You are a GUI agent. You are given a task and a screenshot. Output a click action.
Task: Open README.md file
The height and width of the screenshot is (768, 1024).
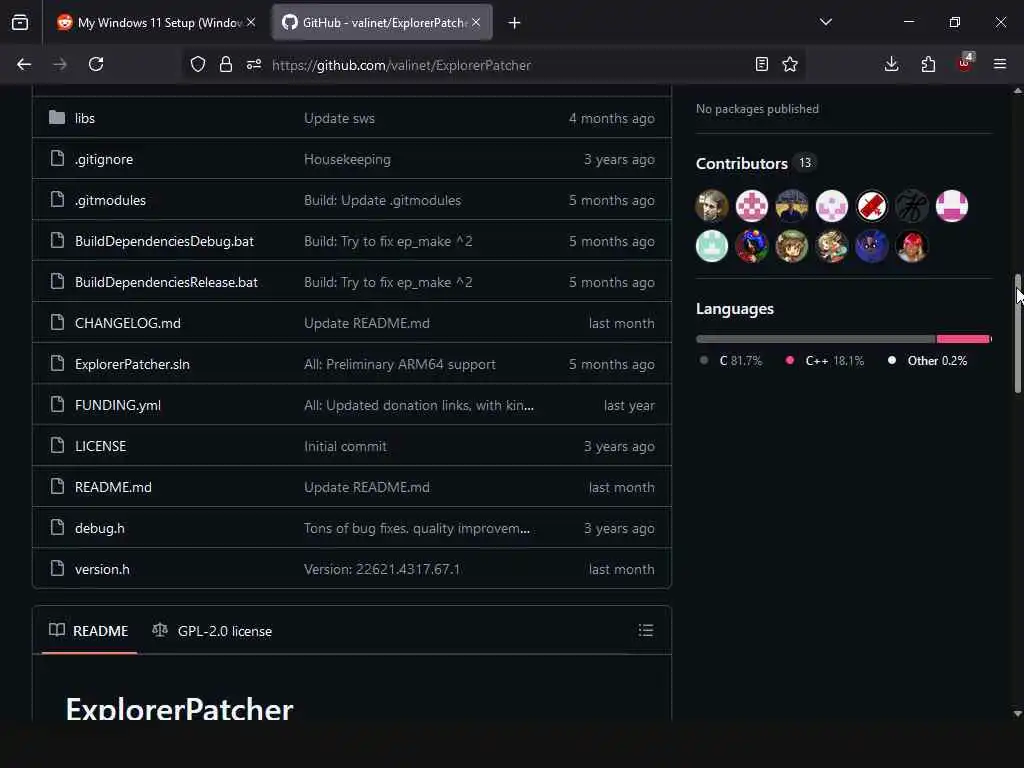pyautogui.click(x=113, y=488)
